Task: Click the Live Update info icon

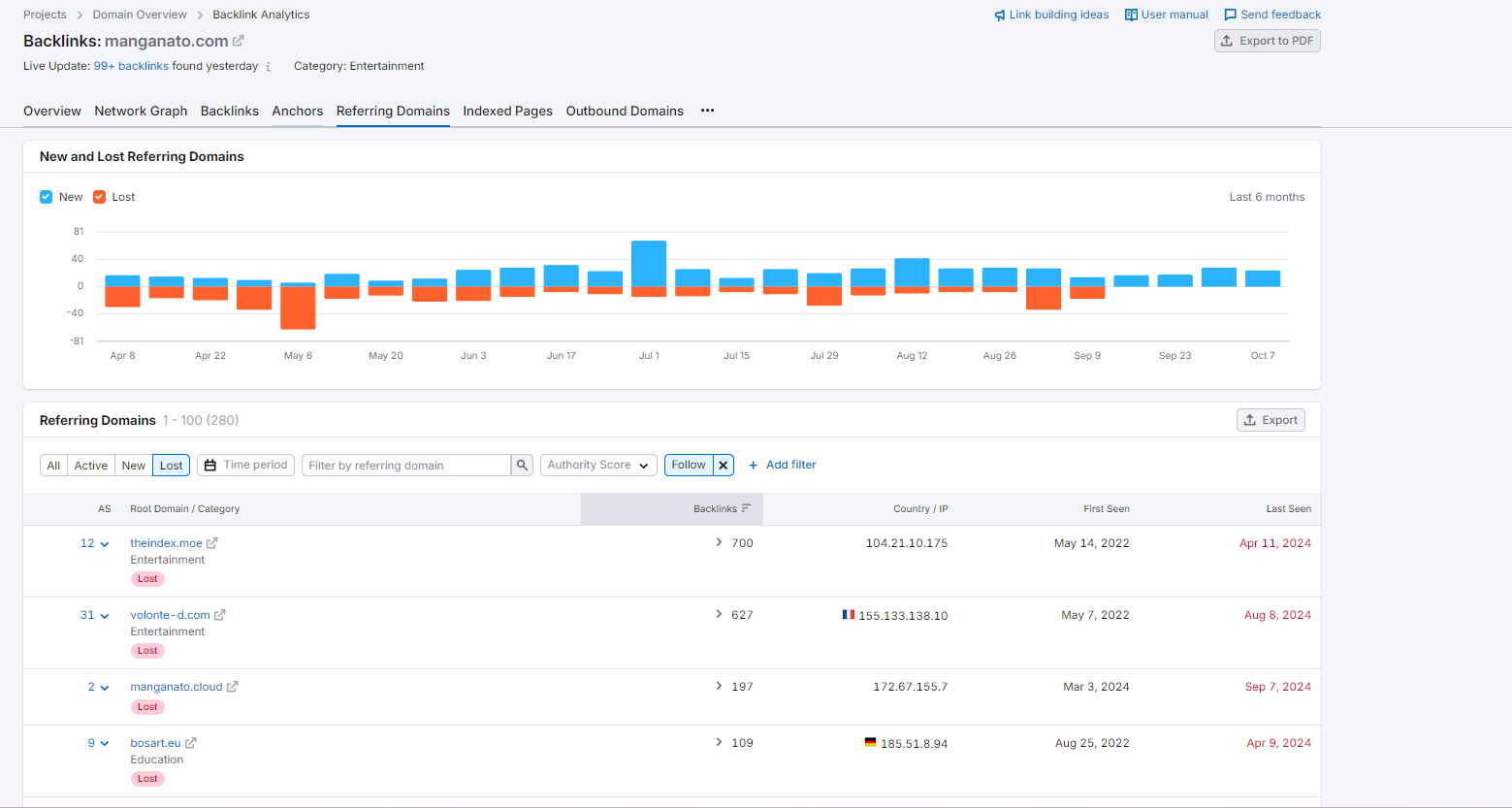Action: [x=269, y=67]
